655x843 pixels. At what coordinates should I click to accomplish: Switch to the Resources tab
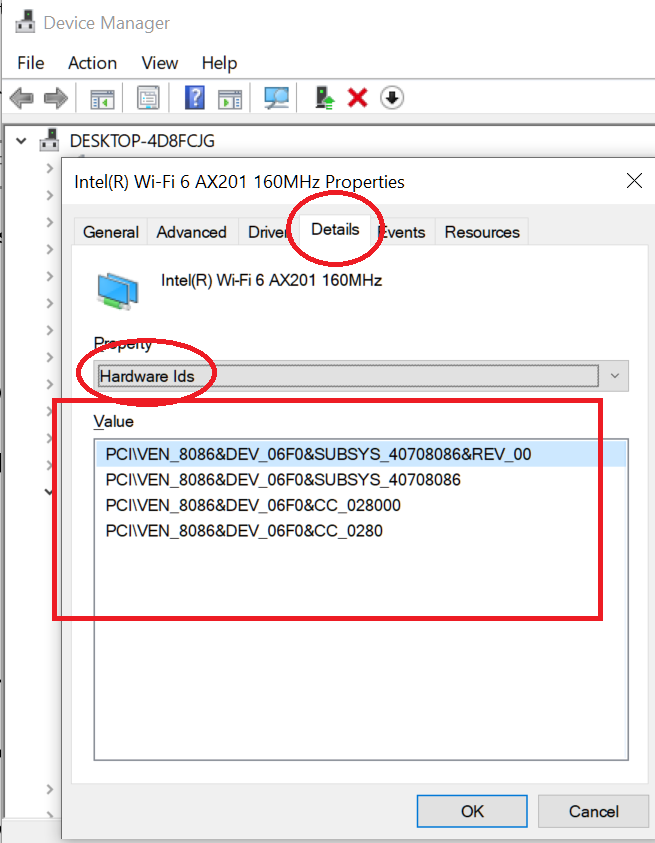click(482, 232)
